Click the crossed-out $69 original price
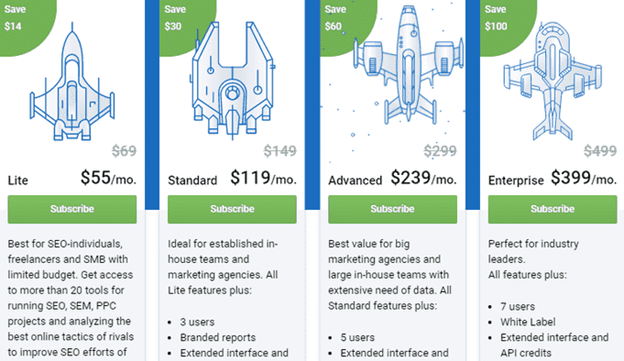Screen dimensions: 624x361 [x=124, y=151]
